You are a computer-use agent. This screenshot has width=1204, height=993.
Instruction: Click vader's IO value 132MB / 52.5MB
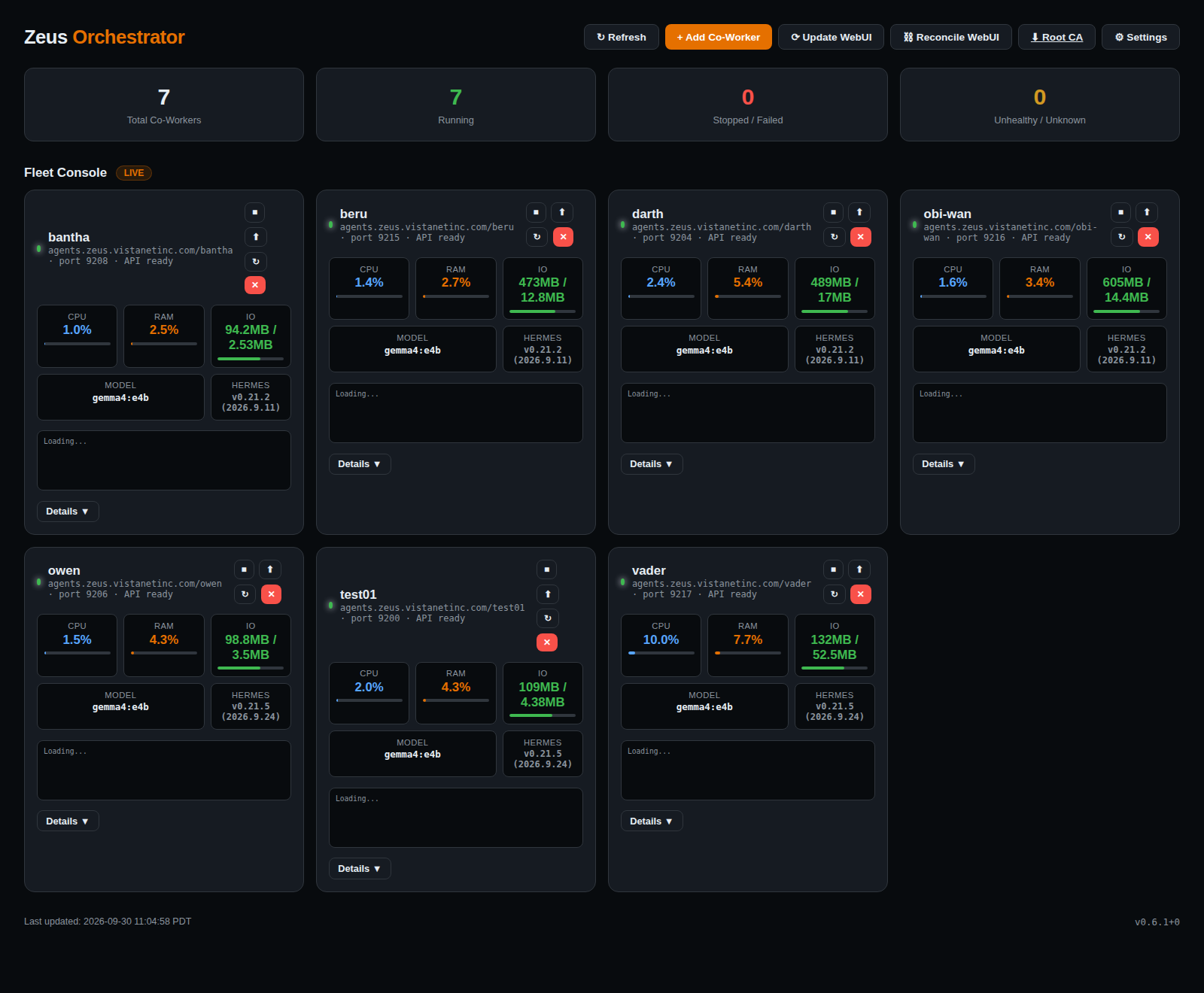[835, 647]
